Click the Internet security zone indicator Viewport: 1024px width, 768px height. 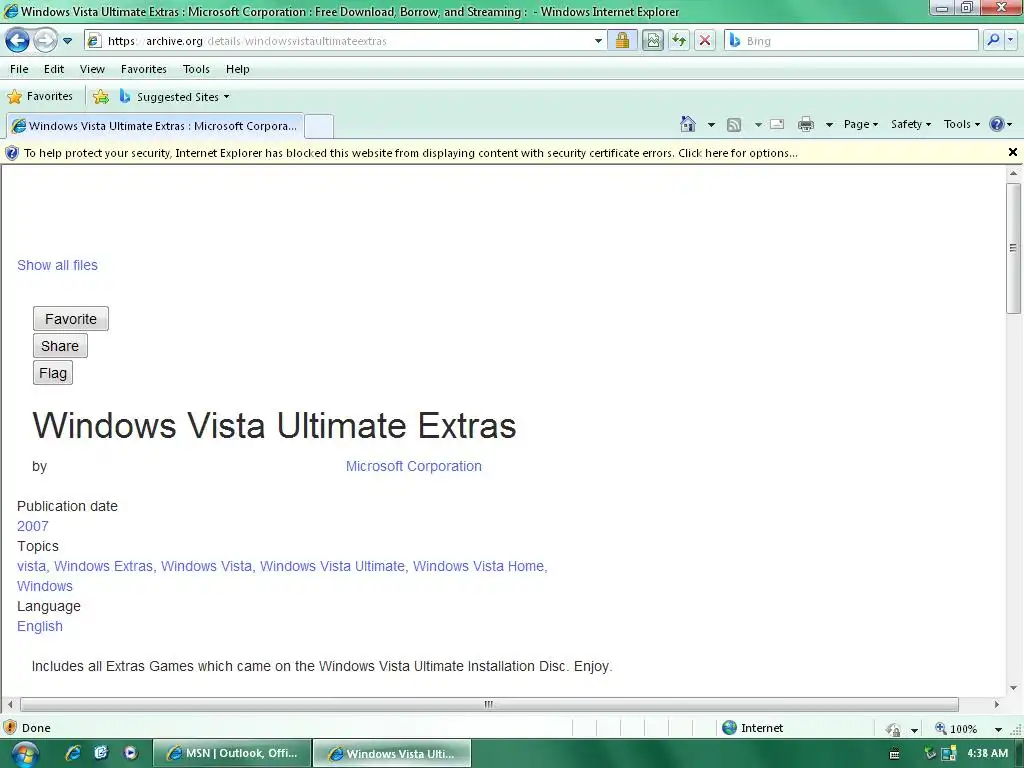[753, 728]
